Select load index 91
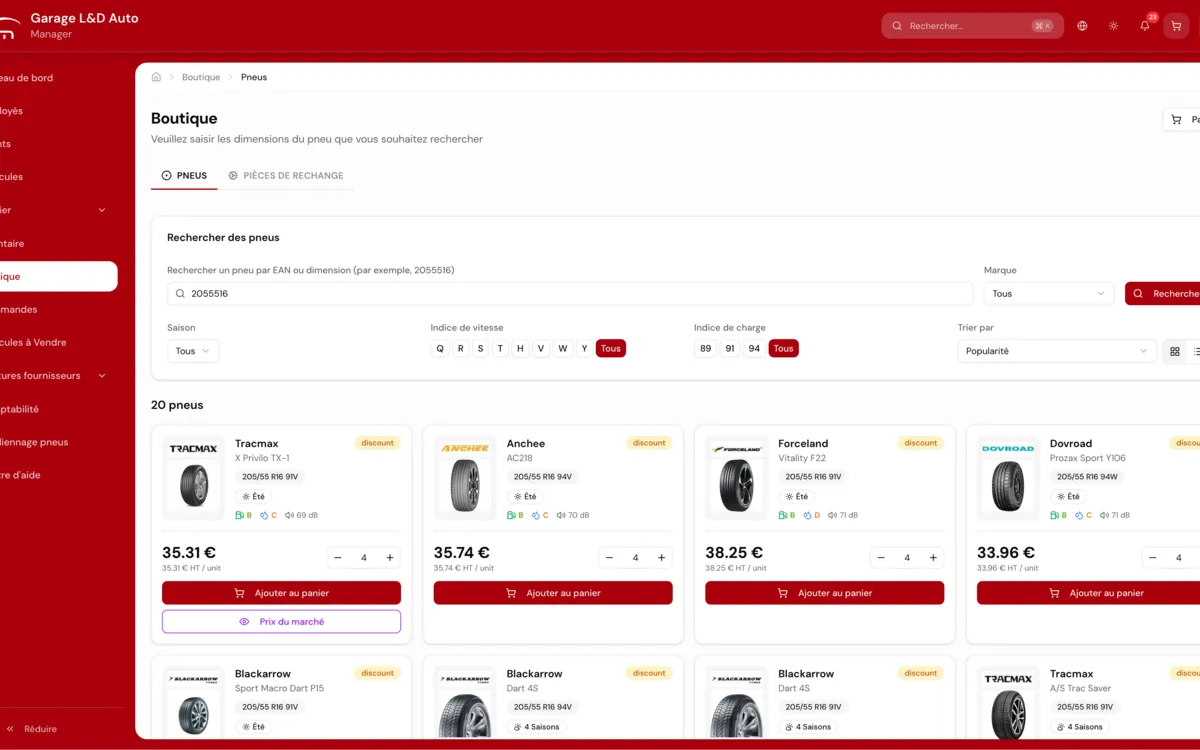Image resolution: width=1200 pixels, height=750 pixels. click(730, 349)
